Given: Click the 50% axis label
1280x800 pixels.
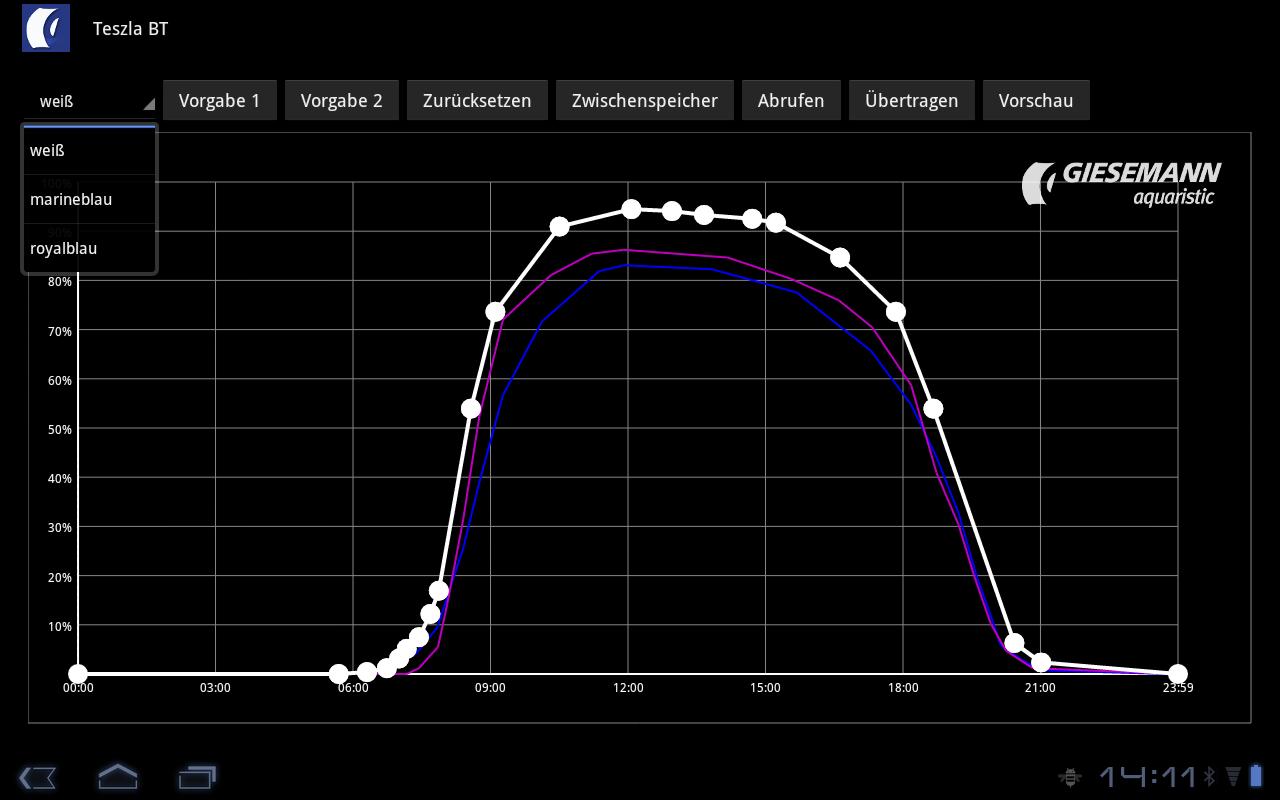Looking at the screenshot, I should 60,429.
